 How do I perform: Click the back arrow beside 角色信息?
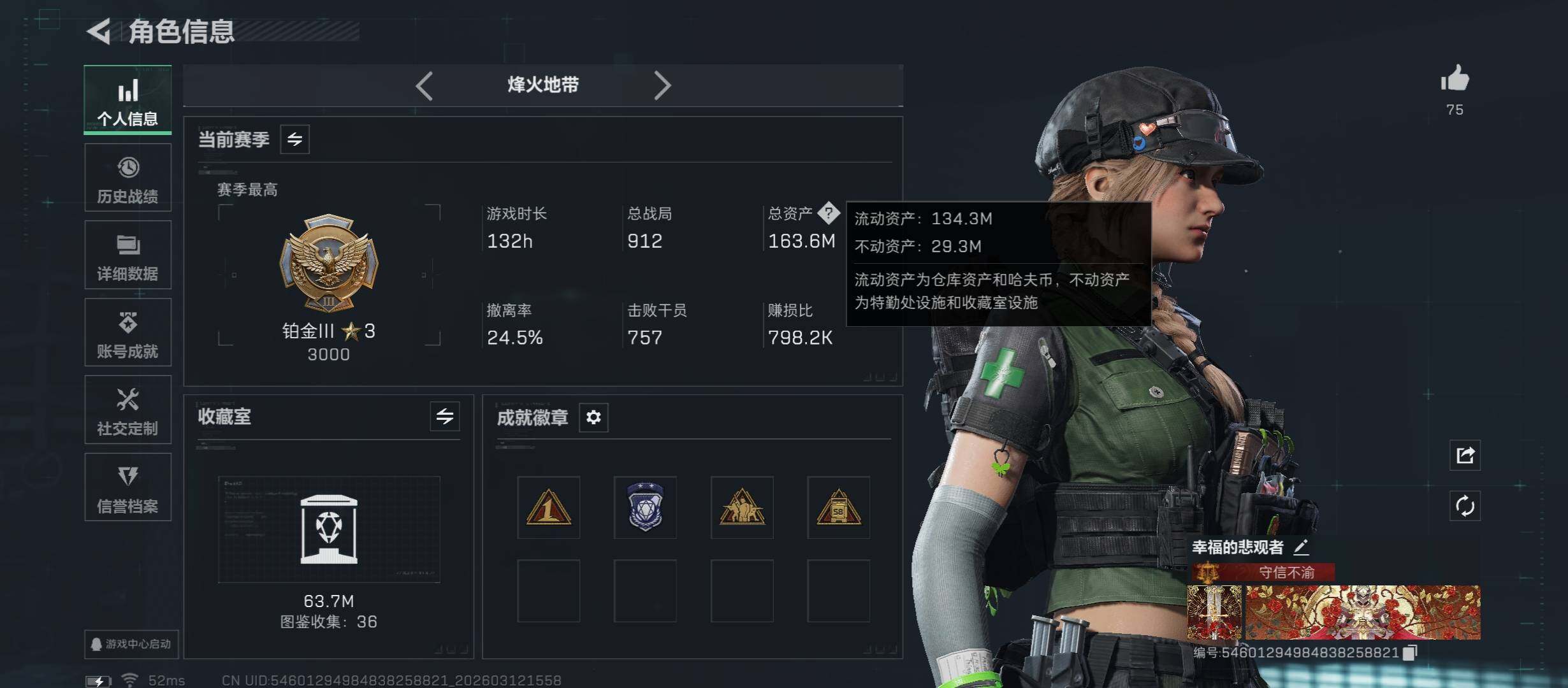coord(99,31)
